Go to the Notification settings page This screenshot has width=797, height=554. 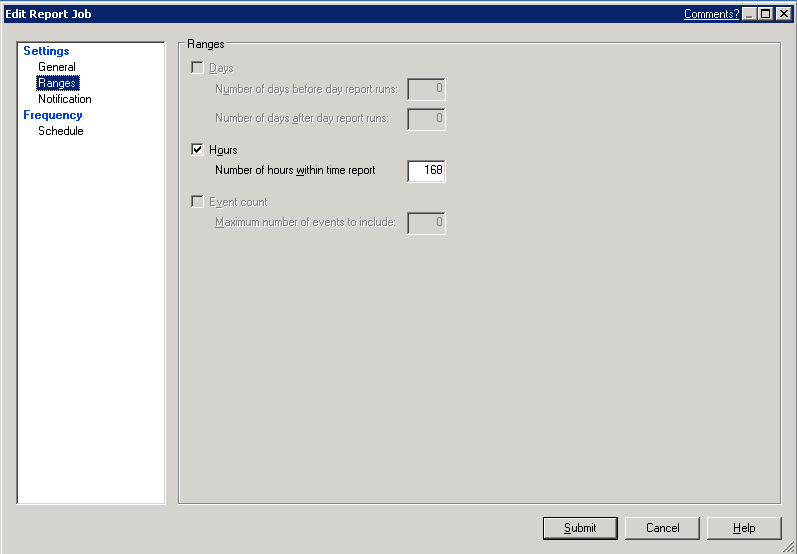coord(65,99)
